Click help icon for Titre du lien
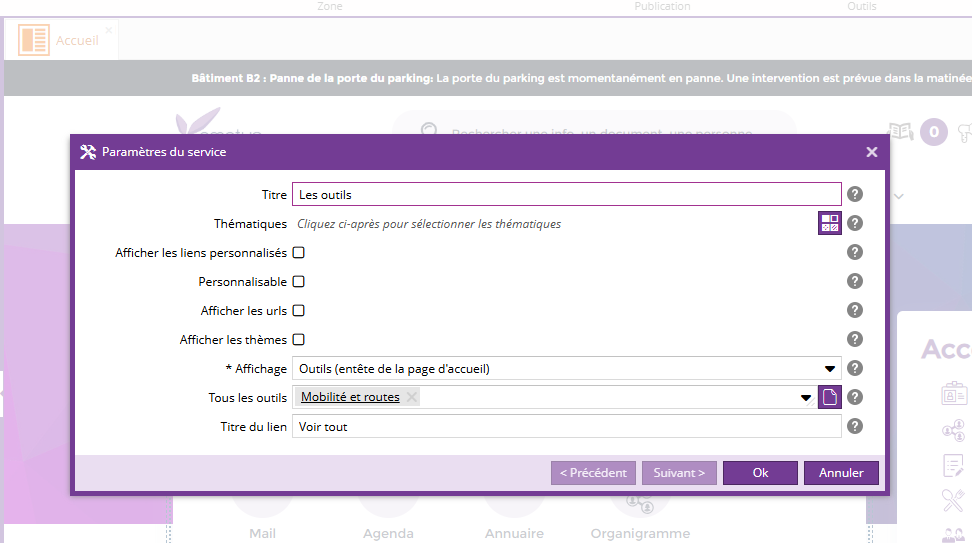972x543 pixels. click(x=855, y=426)
